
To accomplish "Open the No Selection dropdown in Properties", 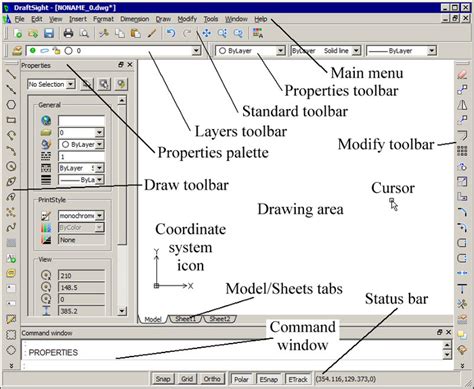I will pos(70,84).
